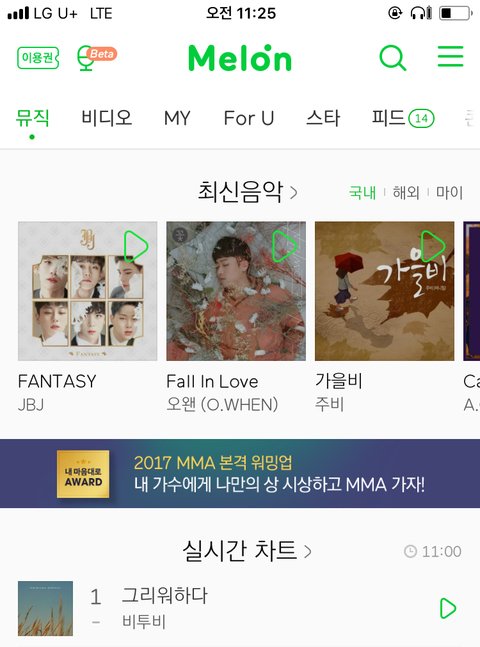The height and width of the screenshot is (647, 480).
Task: Open the Beta voice microphone icon
Action: click(97, 58)
